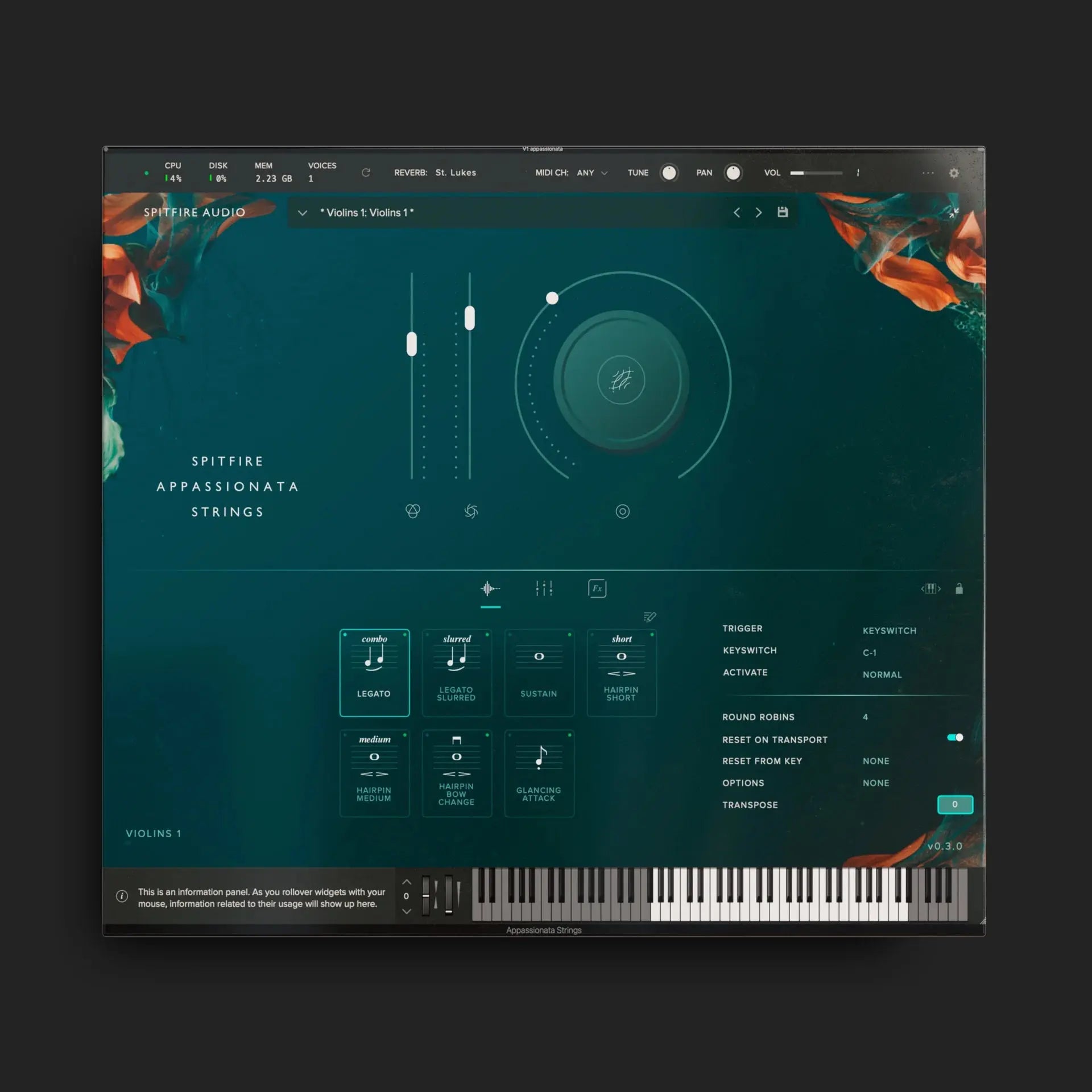Open the MIDI CH dropdown
1092x1092 pixels.
tap(591, 173)
